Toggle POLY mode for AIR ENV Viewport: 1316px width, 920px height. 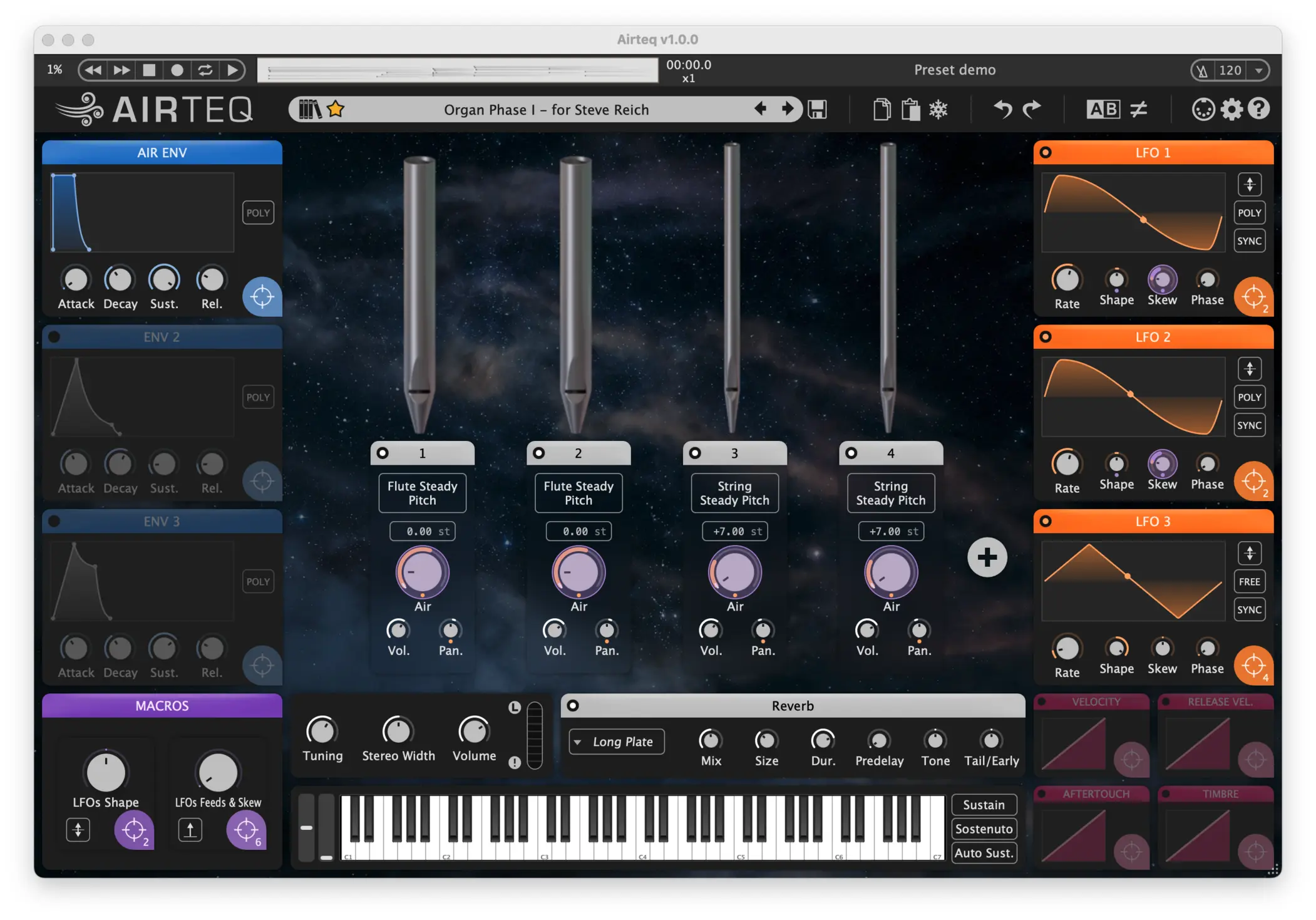coord(258,213)
